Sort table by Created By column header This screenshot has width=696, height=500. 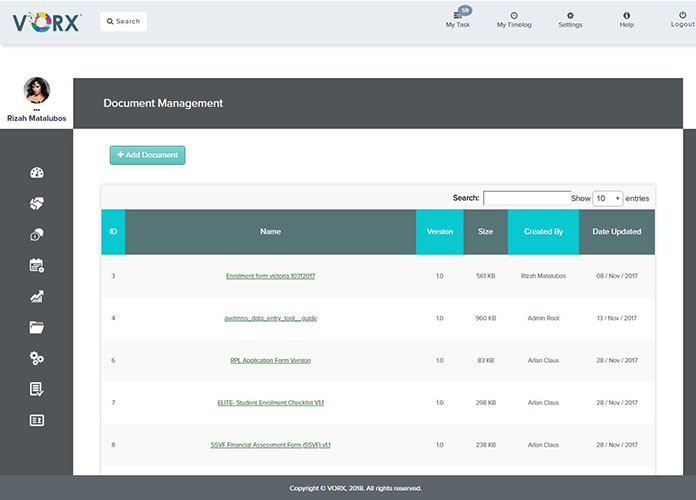(543, 231)
